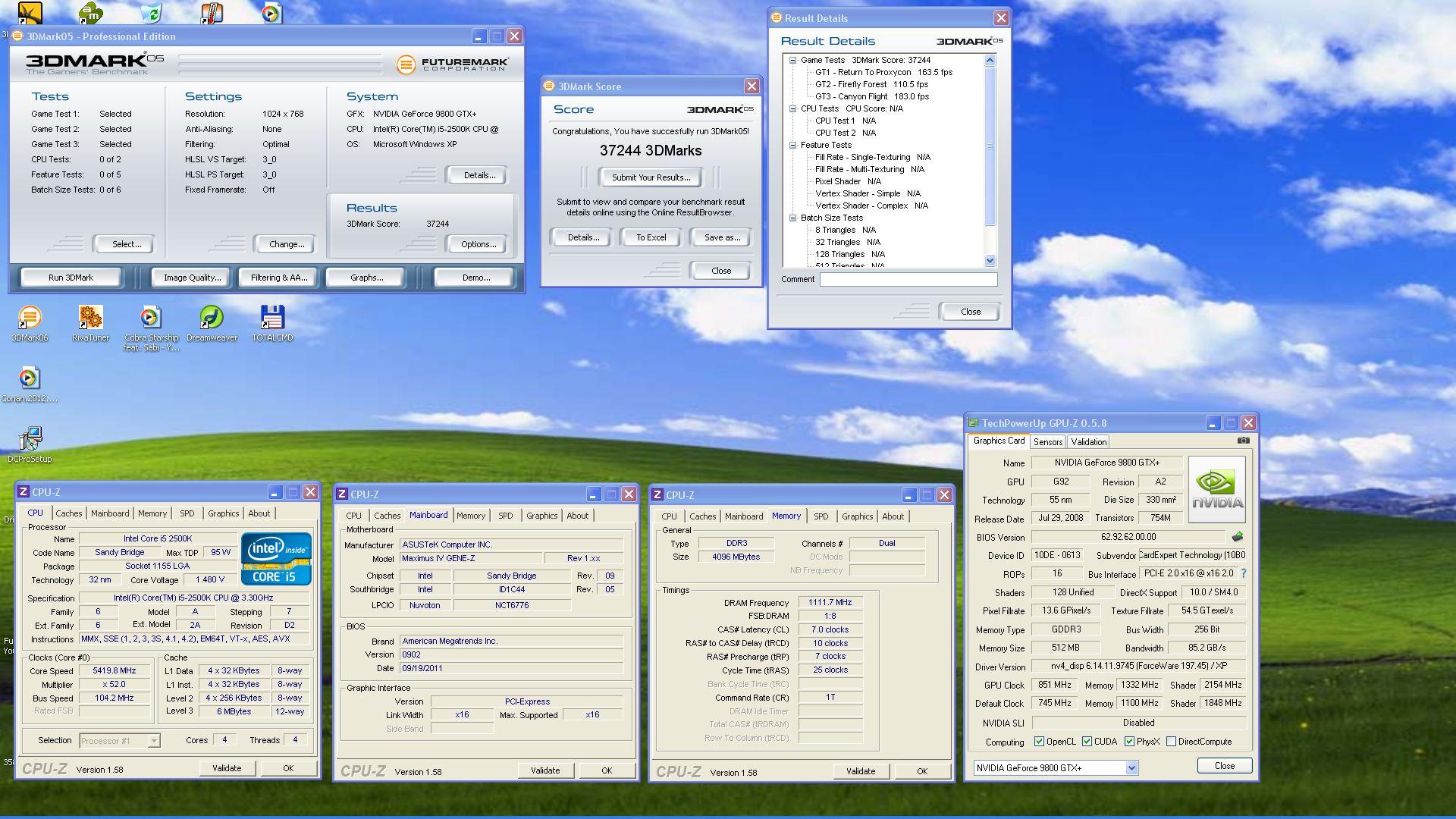Screen dimensions: 1456x819
Task: Click the Comment text field in Result Details
Action: tap(908, 279)
